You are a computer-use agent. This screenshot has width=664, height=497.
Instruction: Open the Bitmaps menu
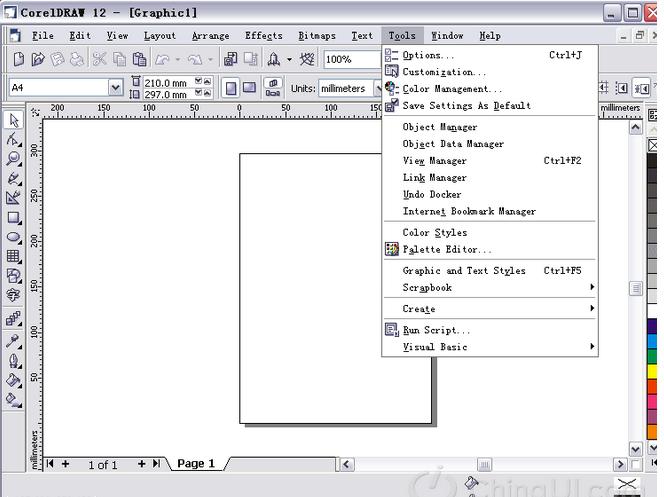tap(317, 36)
